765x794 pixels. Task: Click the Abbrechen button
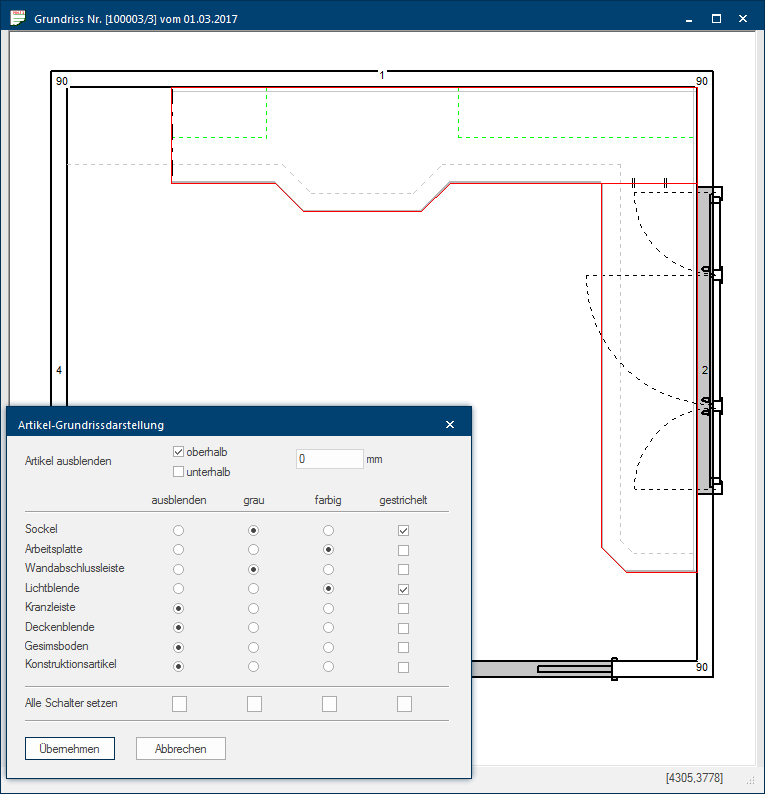point(181,749)
